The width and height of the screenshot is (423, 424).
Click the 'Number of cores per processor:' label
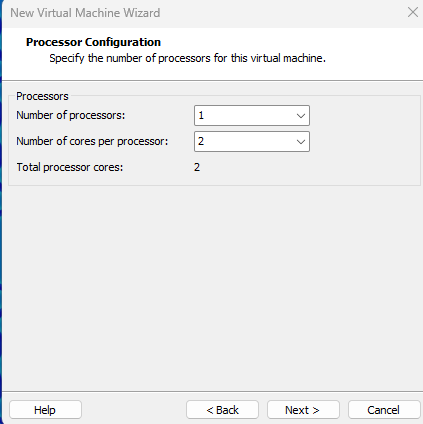pyautogui.click(x=92, y=141)
